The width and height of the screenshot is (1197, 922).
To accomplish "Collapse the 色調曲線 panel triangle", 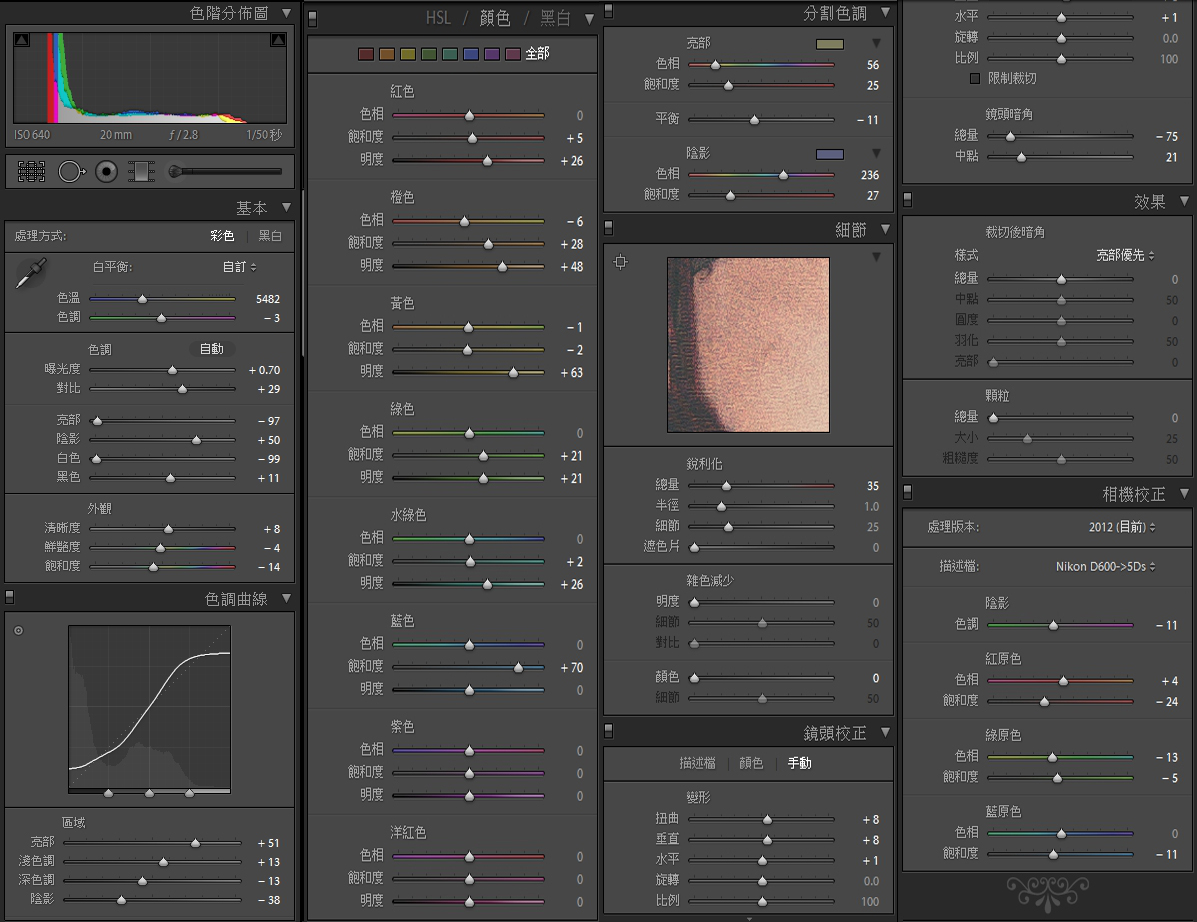I will [x=286, y=598].
